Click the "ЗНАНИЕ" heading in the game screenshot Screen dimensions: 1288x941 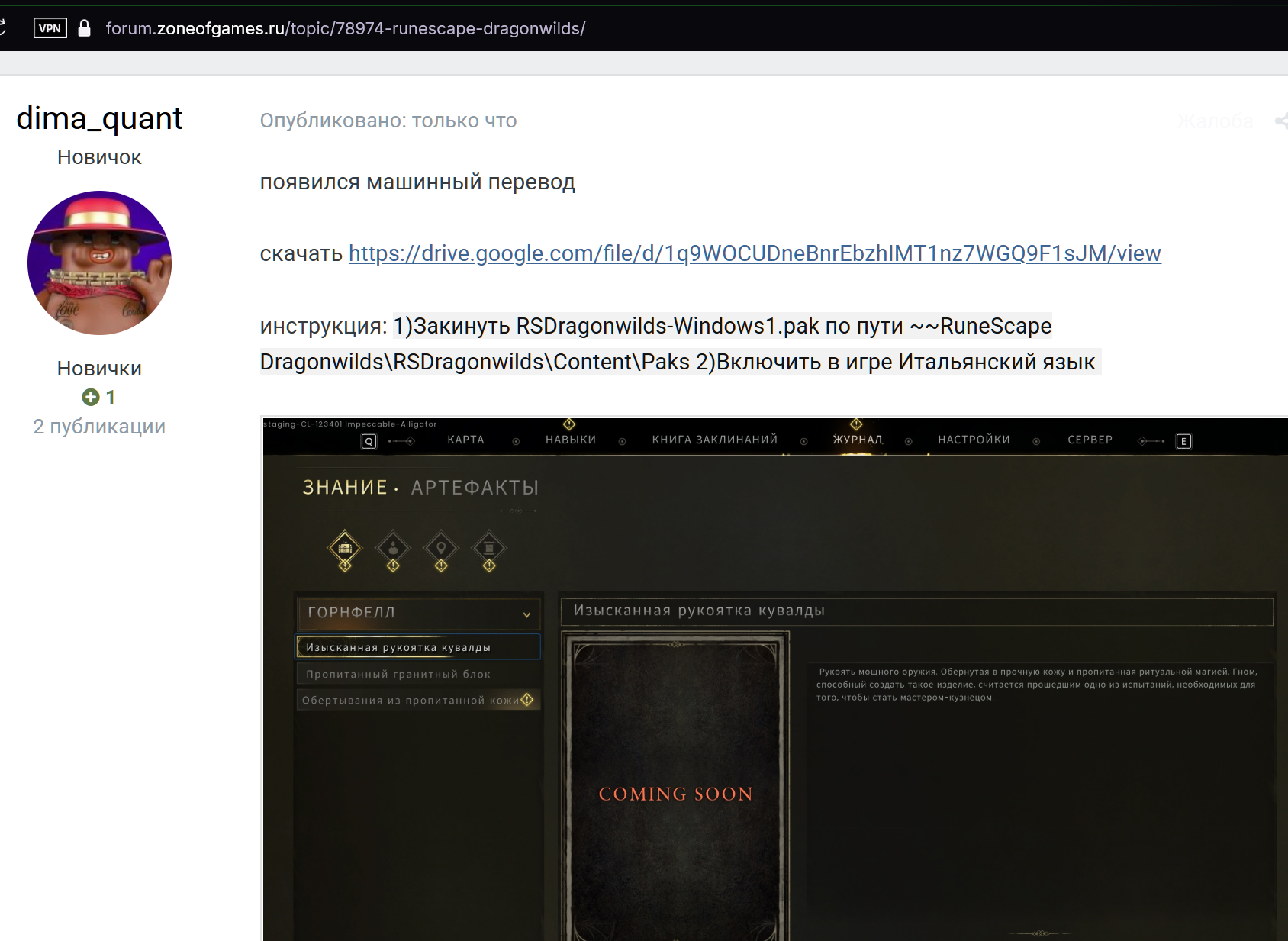pos(345,488)
